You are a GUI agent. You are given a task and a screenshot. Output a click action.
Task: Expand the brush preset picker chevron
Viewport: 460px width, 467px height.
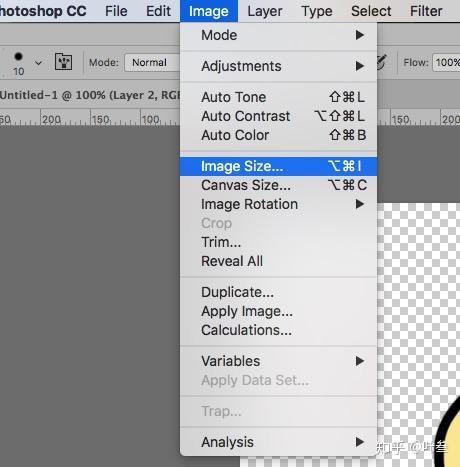pos(38,63)
